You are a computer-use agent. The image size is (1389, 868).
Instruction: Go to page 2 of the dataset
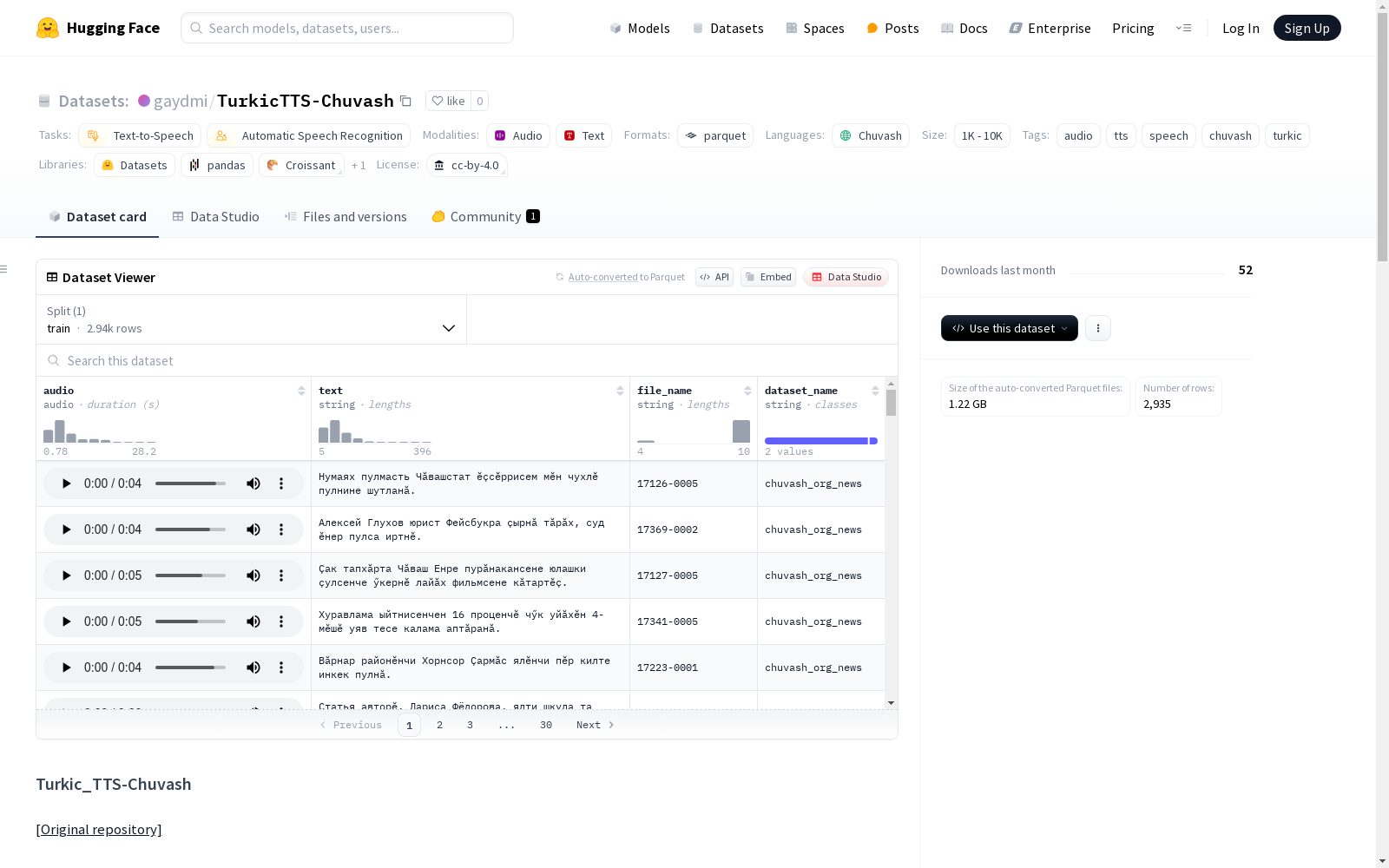pos(440,725)
